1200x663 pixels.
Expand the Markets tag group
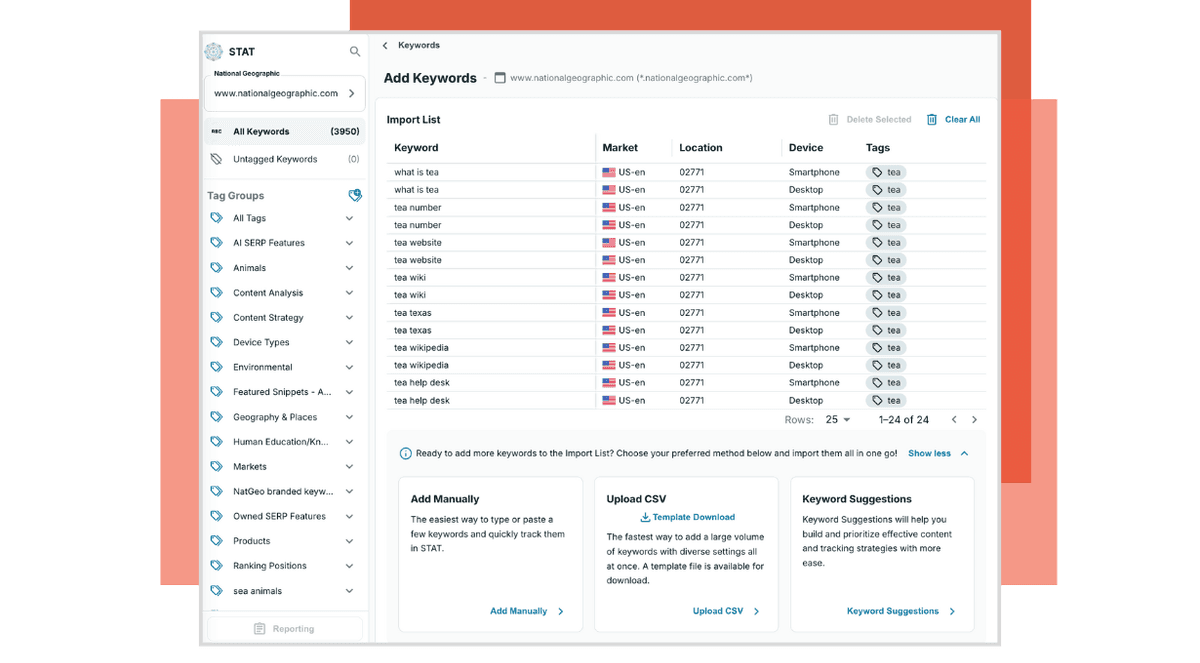(x=349, y=467)
